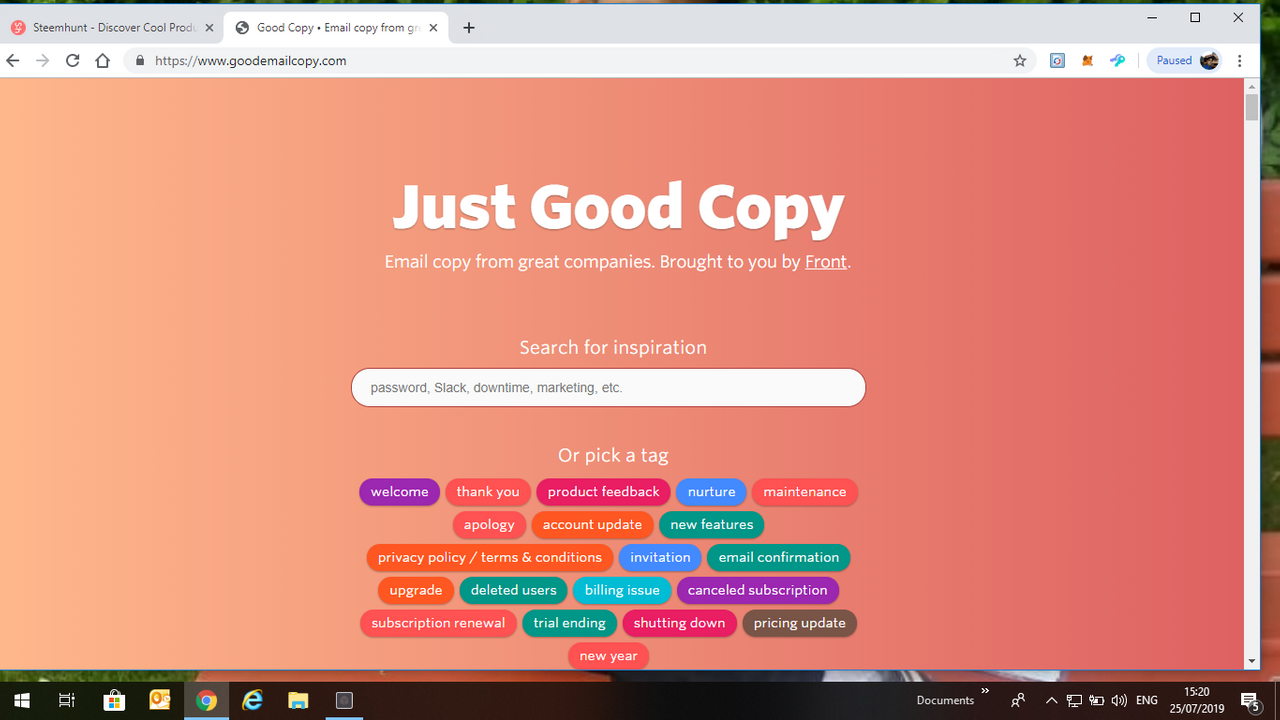Open the MetaMask fox extension

tap(1087, 61)
